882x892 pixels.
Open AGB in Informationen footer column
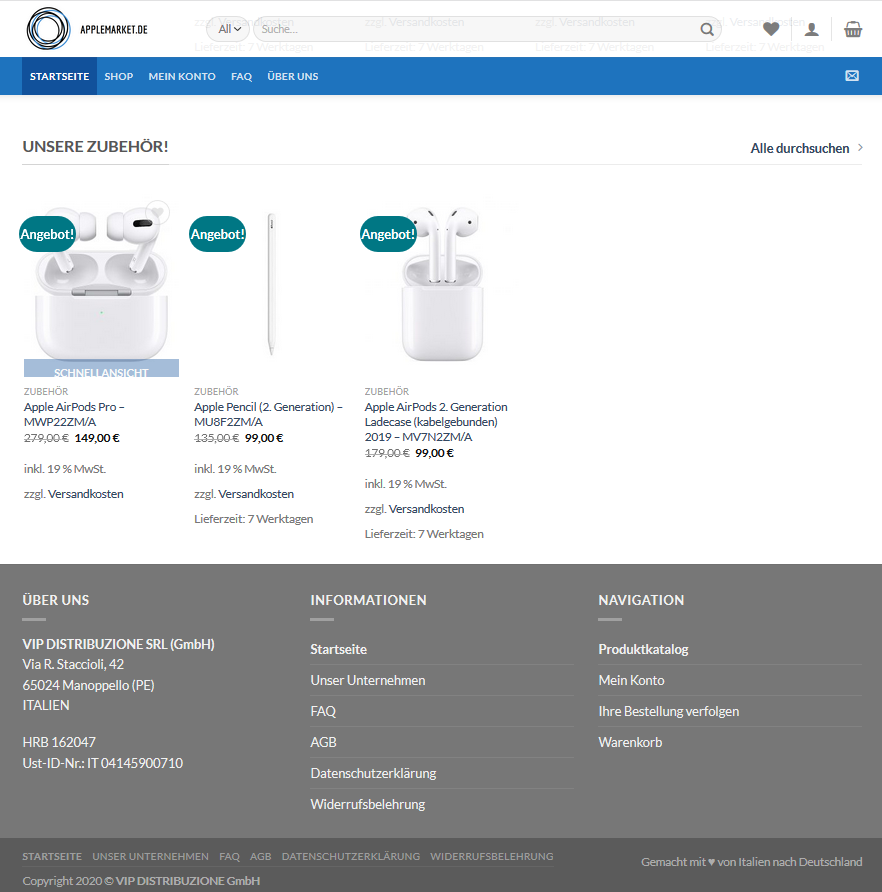pos(323,742)
